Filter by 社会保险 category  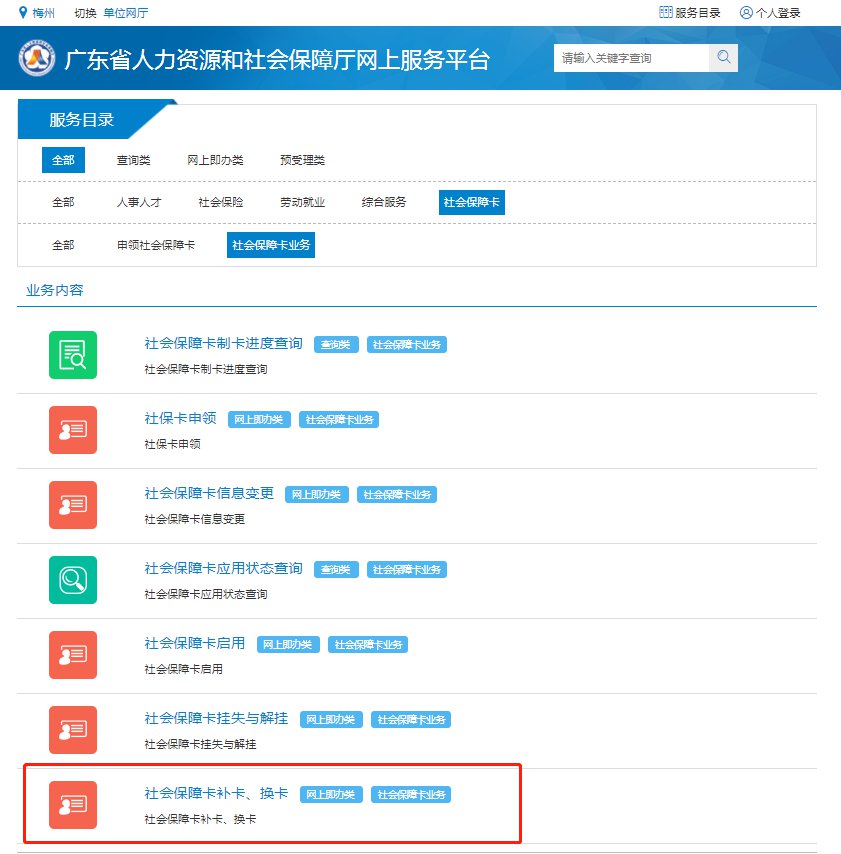[221, 202]
